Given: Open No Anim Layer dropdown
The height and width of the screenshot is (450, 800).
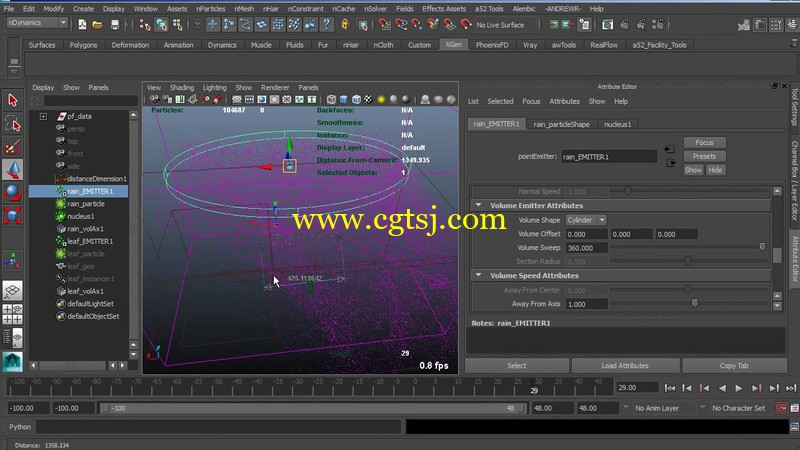Looking at the screenshot, I should point(663,408).
